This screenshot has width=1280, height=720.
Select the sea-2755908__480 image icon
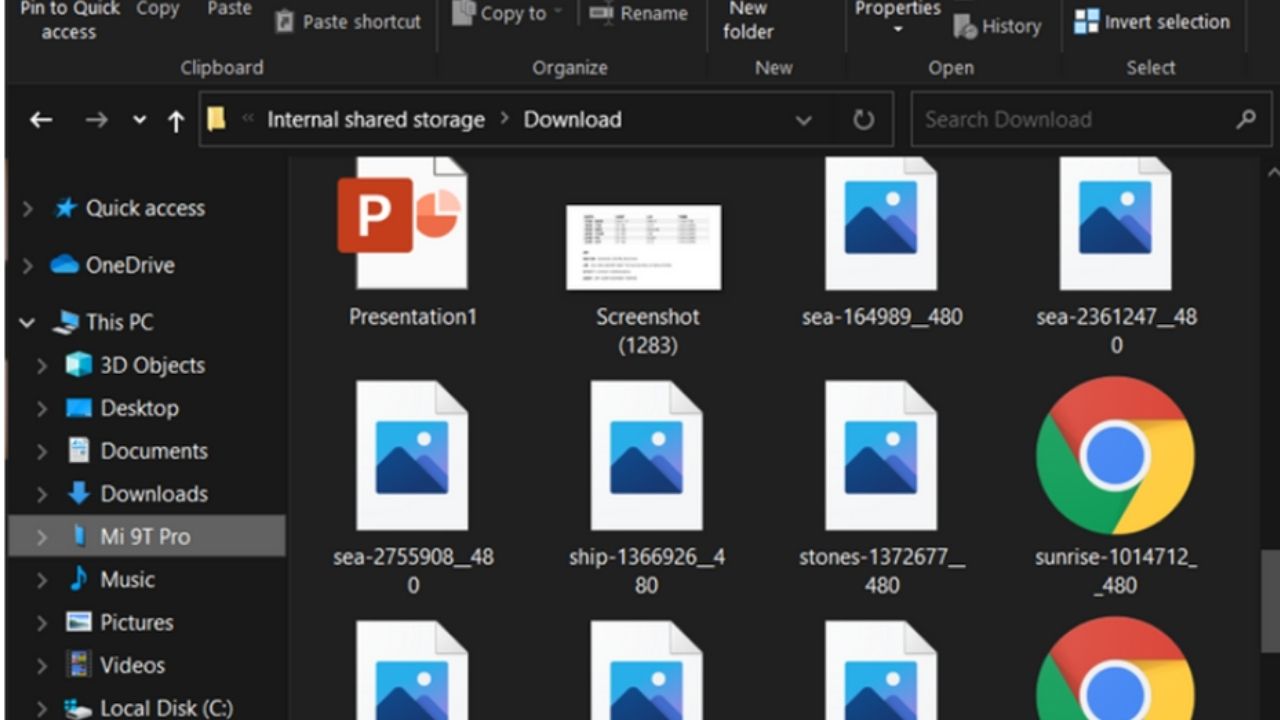point(412,455)
